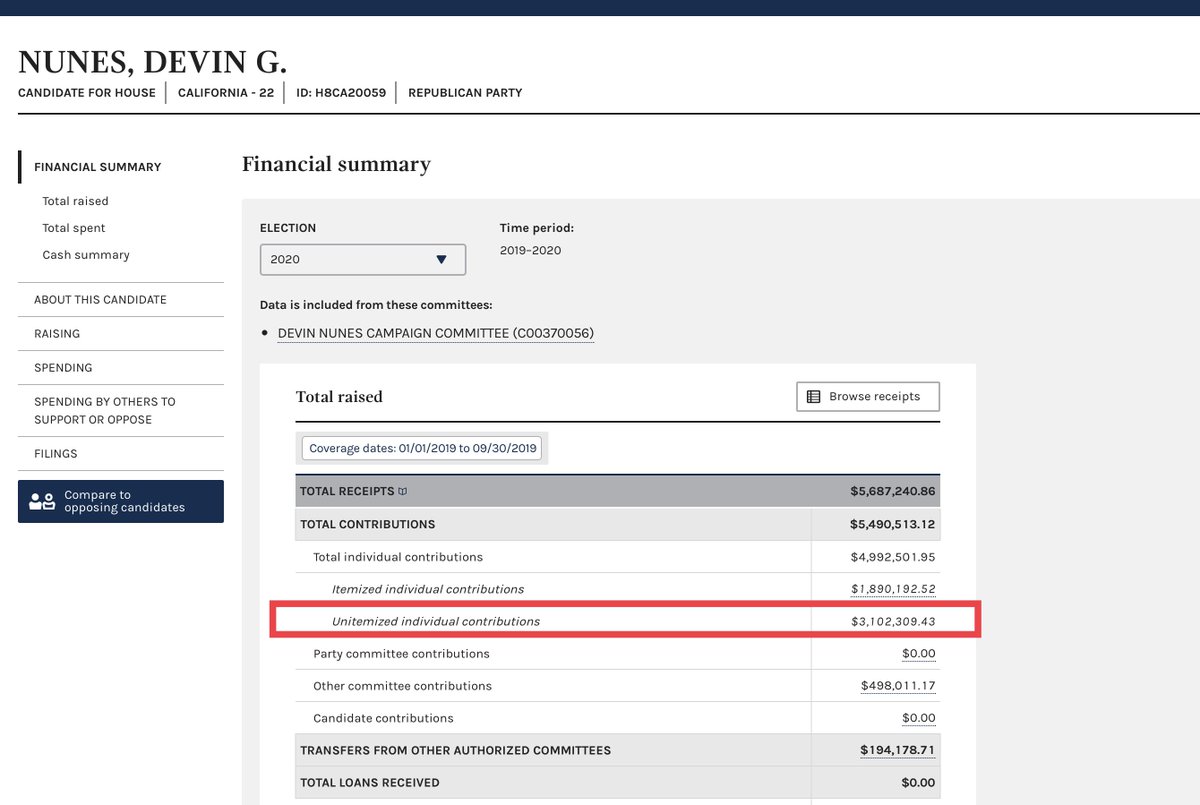The height and width of the screenshot is (805, 1200).
Task: Open party committee contributions $0.00 link
Action: tap(919, 654)
